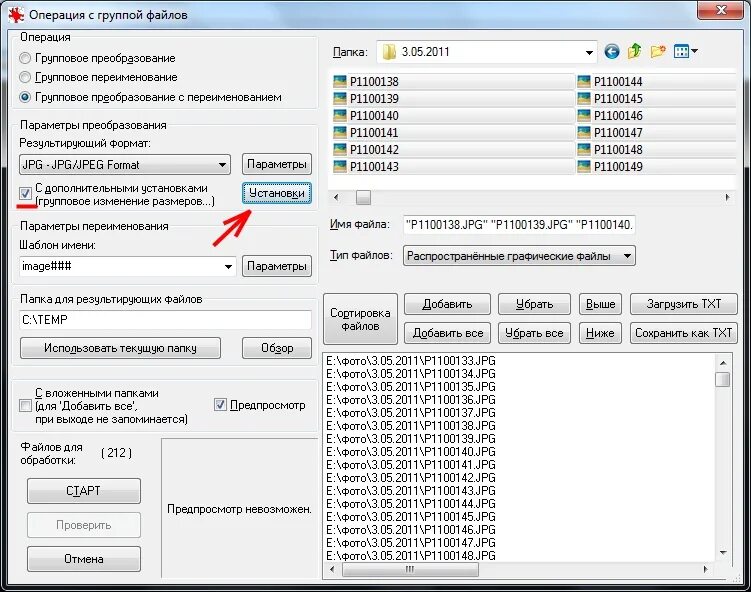Open rename Параметры button next to image###
The width and height of the screenshot is (751, 592).
pyautogui.click(x=277, y=266)
